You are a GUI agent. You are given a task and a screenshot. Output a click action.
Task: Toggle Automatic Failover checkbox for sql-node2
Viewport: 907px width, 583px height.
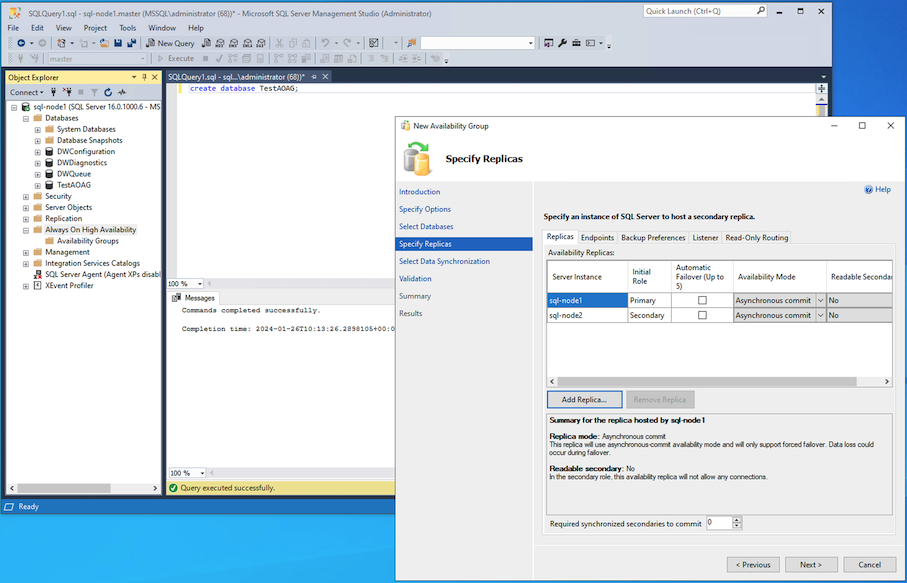coord(702,315)
